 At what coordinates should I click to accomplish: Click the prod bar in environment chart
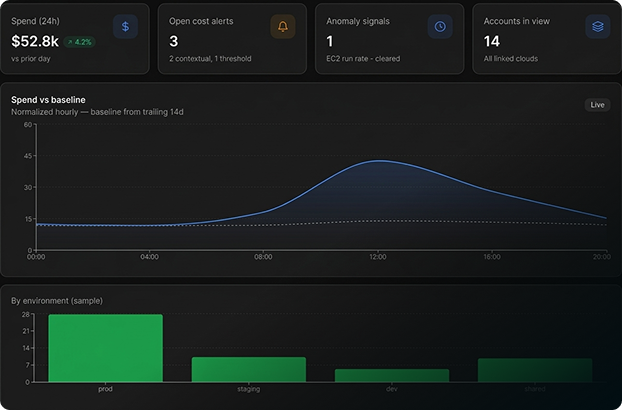coord(106,348)
